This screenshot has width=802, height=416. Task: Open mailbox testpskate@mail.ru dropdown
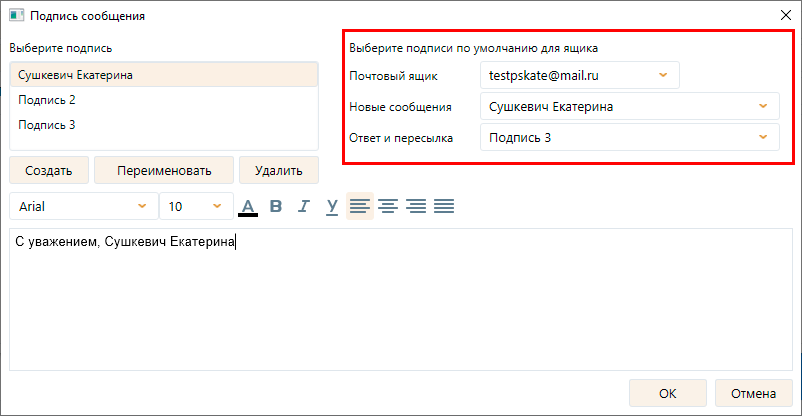[x=579, y=75]
